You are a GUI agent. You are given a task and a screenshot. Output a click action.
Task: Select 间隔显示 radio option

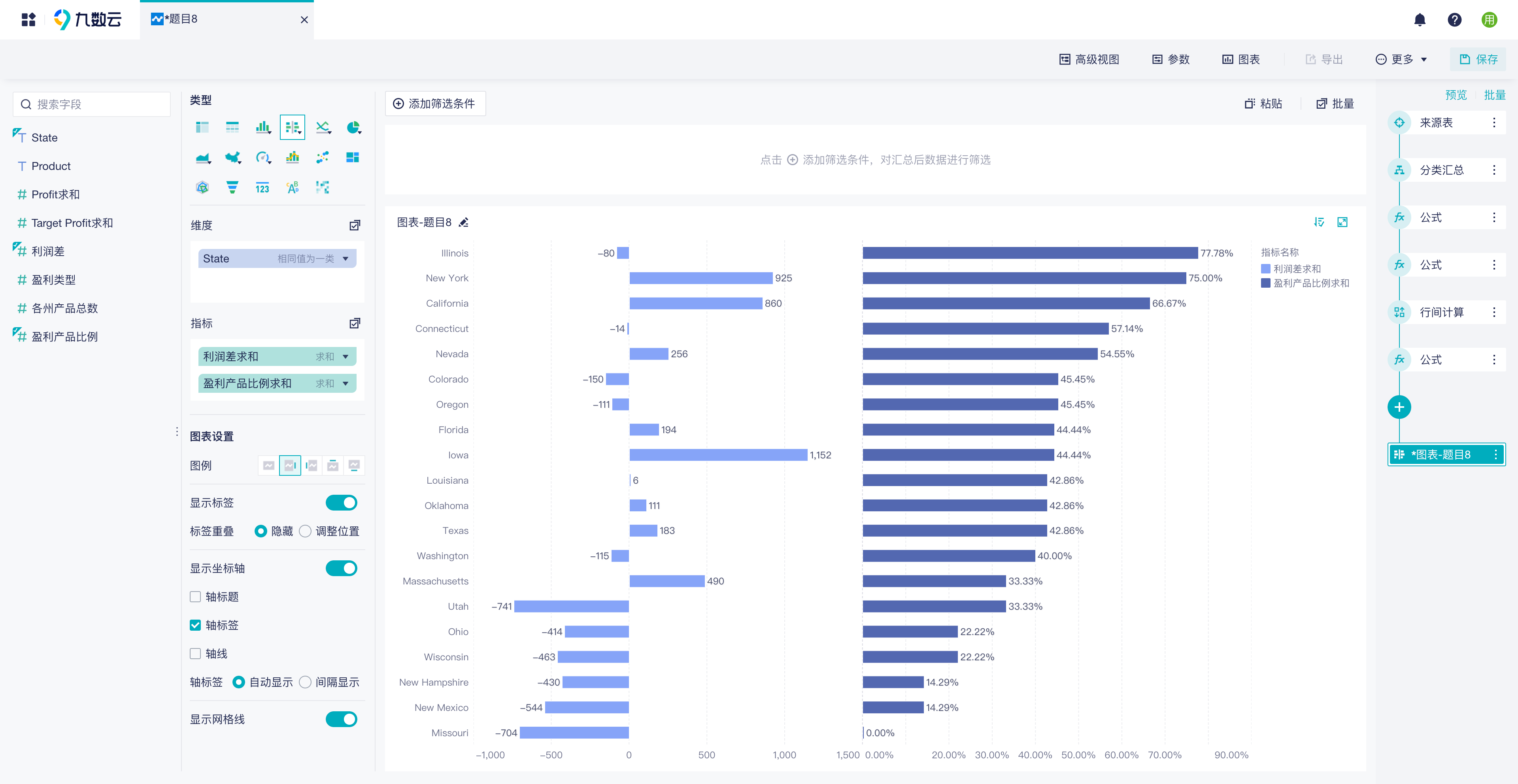click(x=305, y=682)
